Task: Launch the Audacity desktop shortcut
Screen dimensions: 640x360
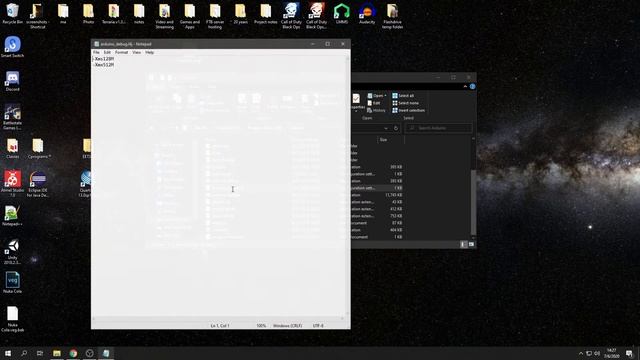Action: coord(367,14)
